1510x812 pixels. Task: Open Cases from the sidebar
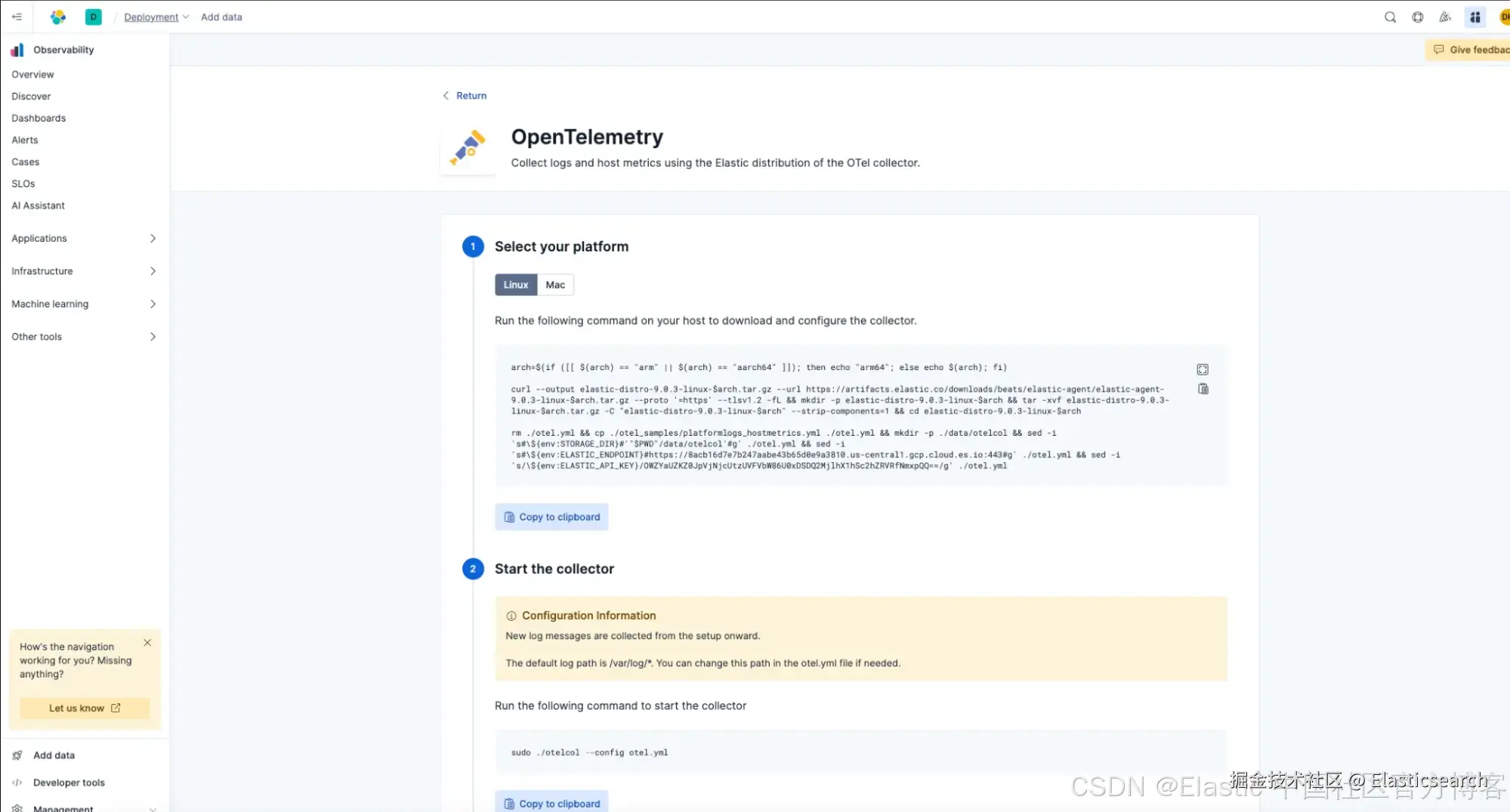pyautogui.click(x=25, y=162)
